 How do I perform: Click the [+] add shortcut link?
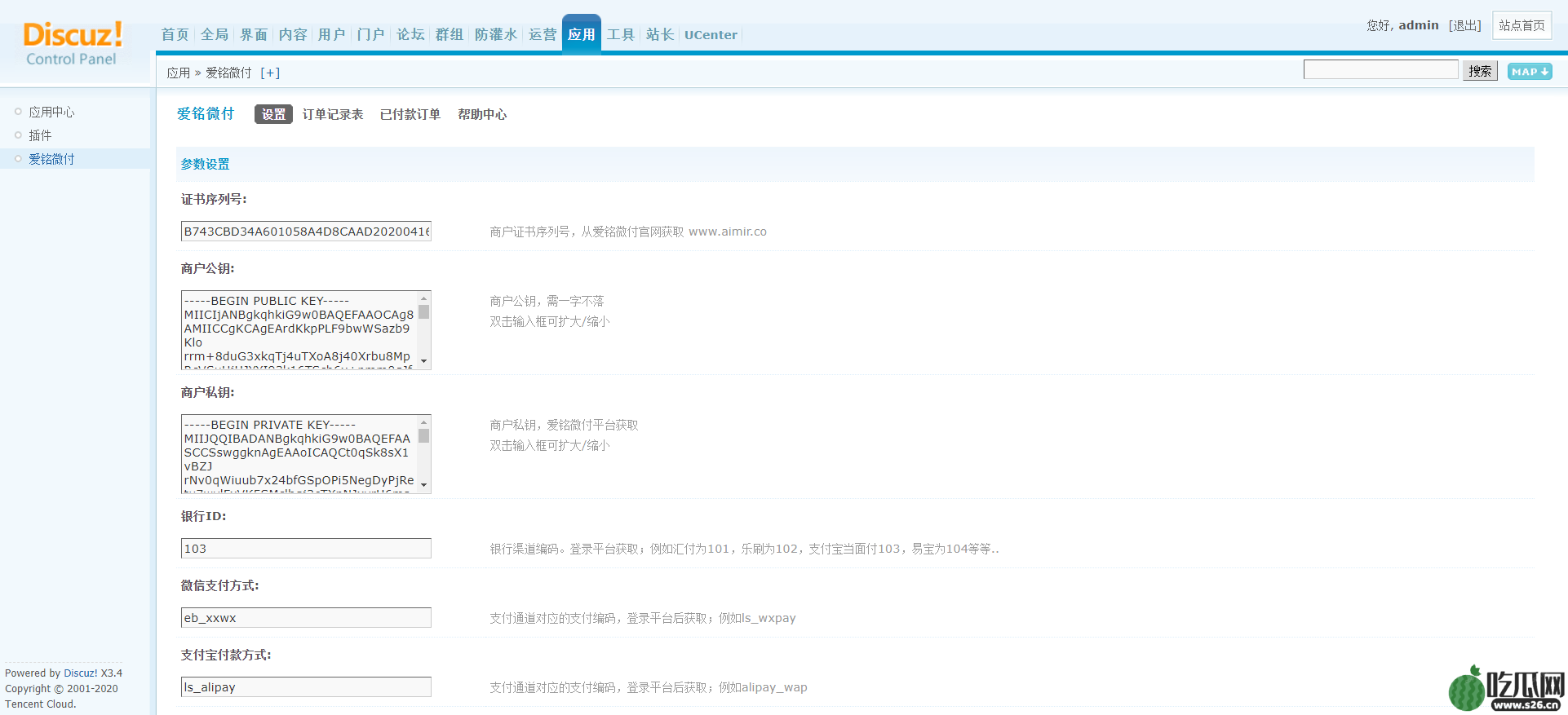point(270,73)
